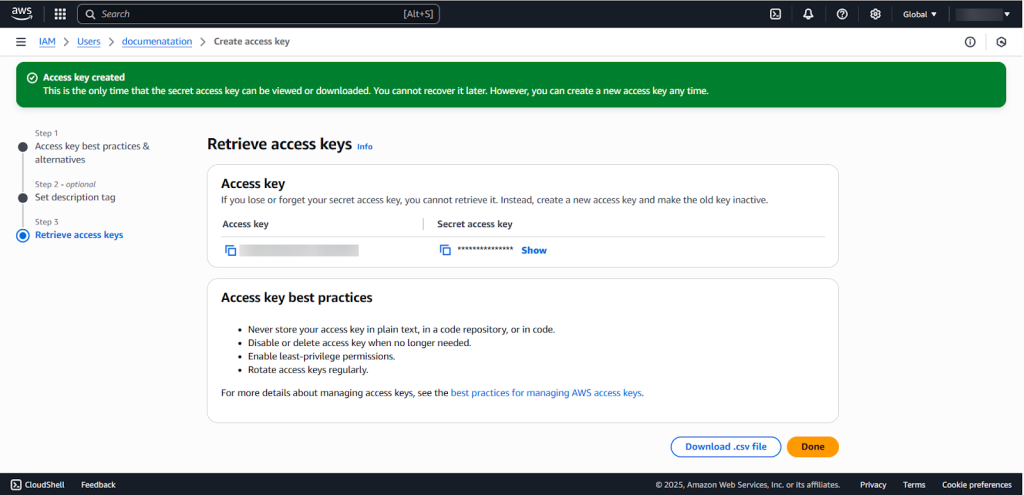Open the notifications bell icon

tap(808, 14)
